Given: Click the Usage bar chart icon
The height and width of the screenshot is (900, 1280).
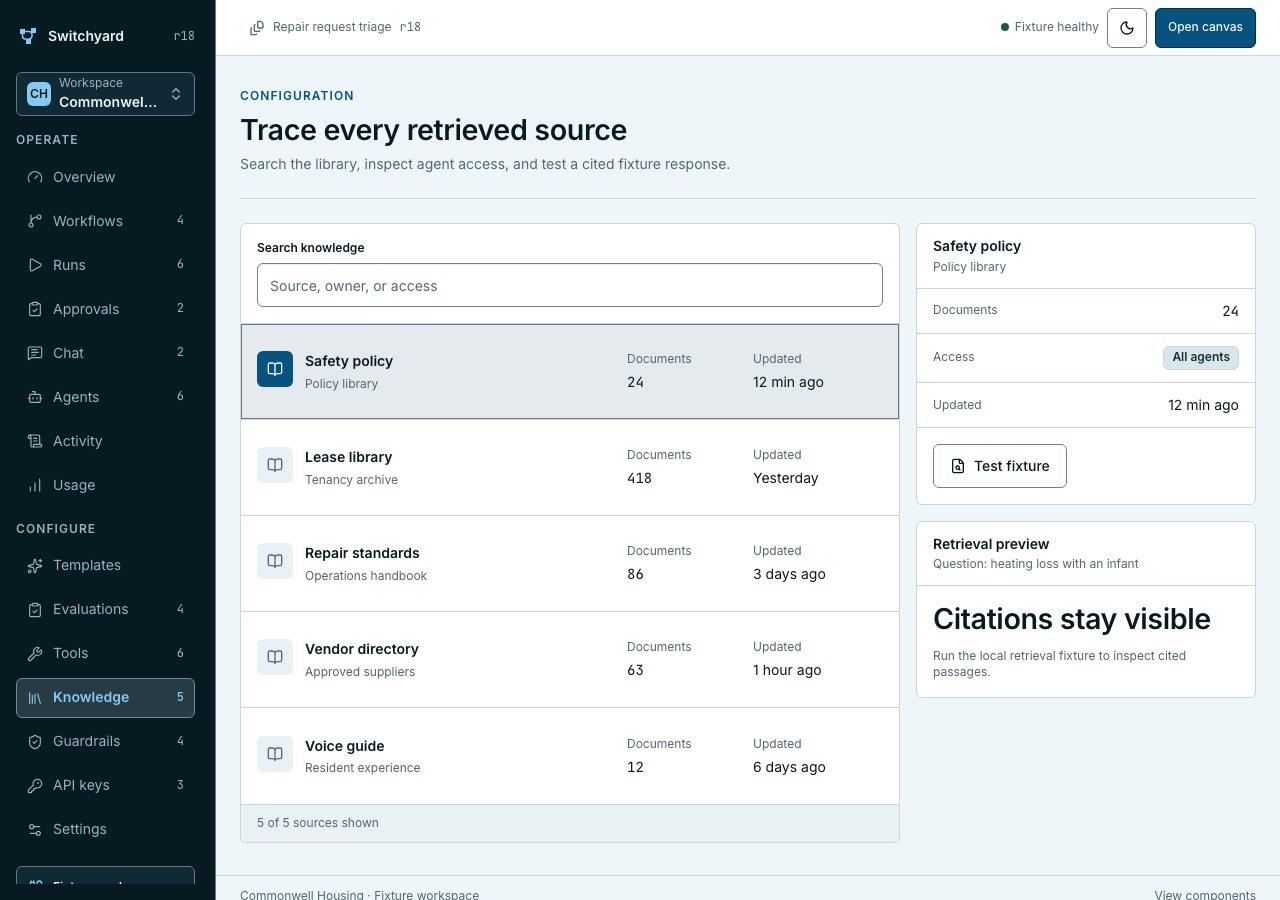Looking at the screenshot, I should tap(35, 485).
